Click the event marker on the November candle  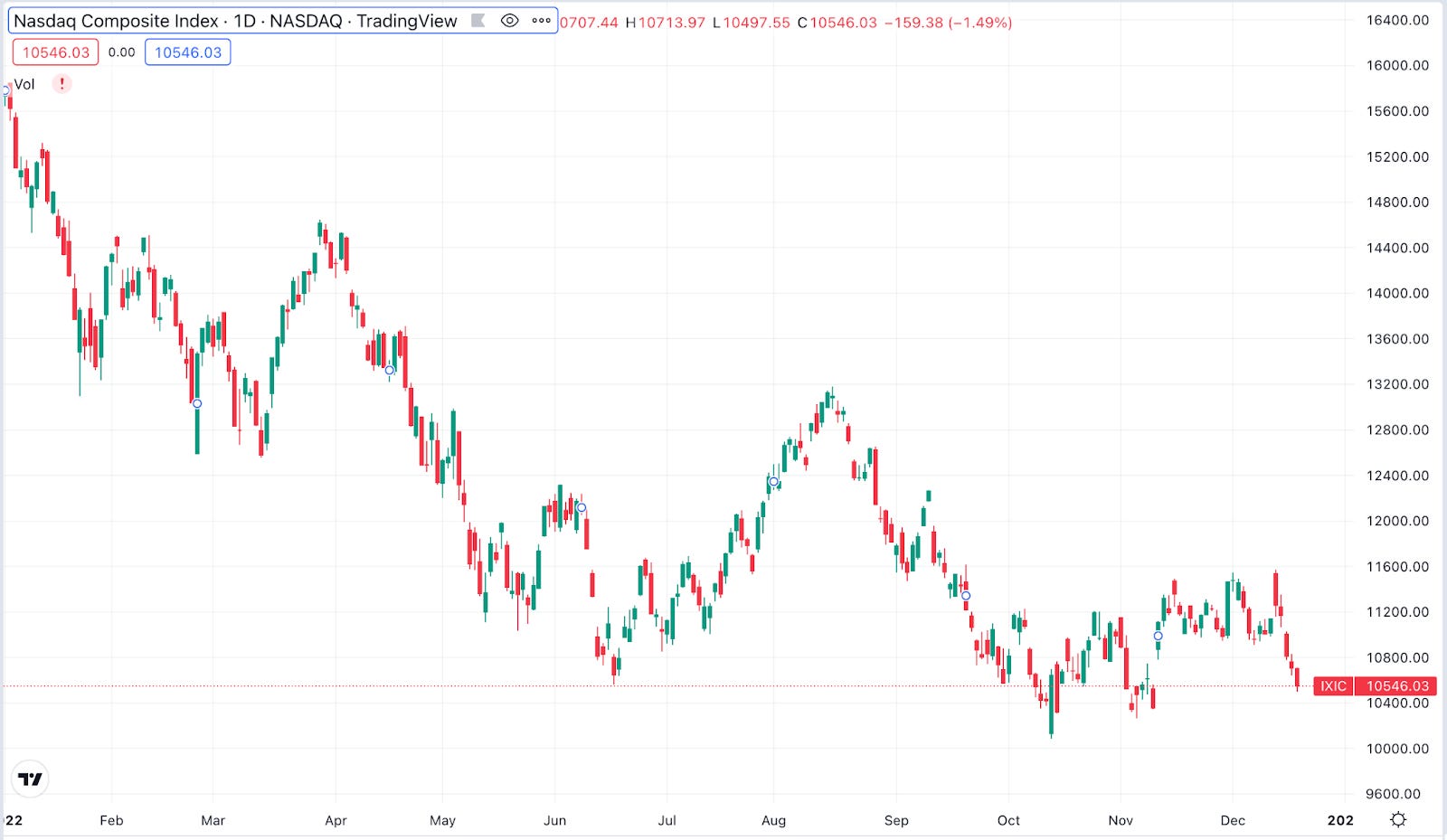(1158, 636)
